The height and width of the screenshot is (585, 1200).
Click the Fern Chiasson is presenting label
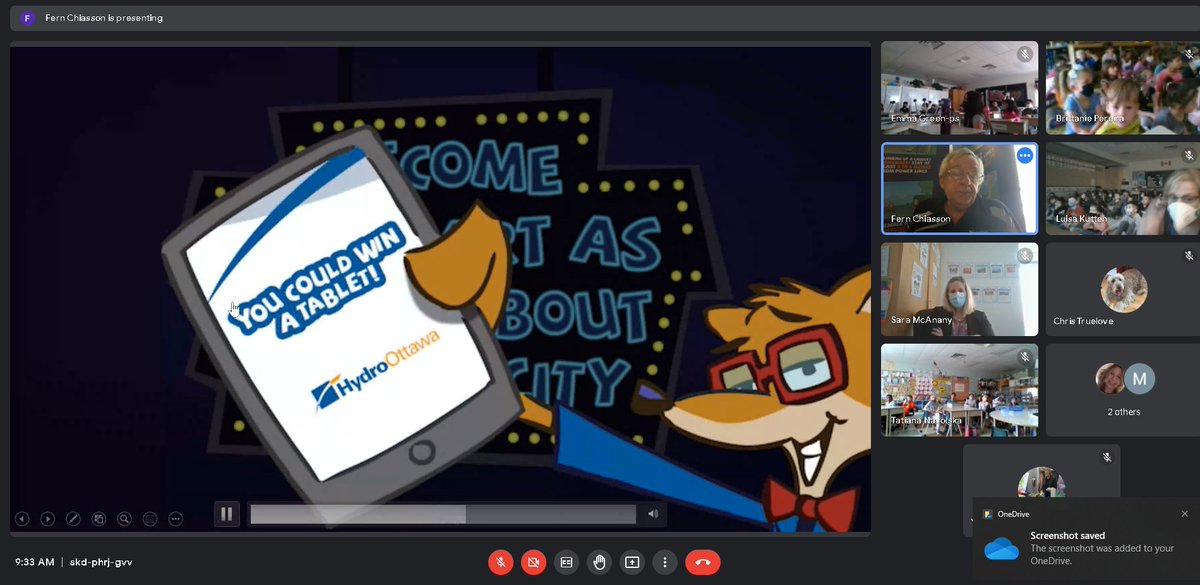tap(104, 18)
